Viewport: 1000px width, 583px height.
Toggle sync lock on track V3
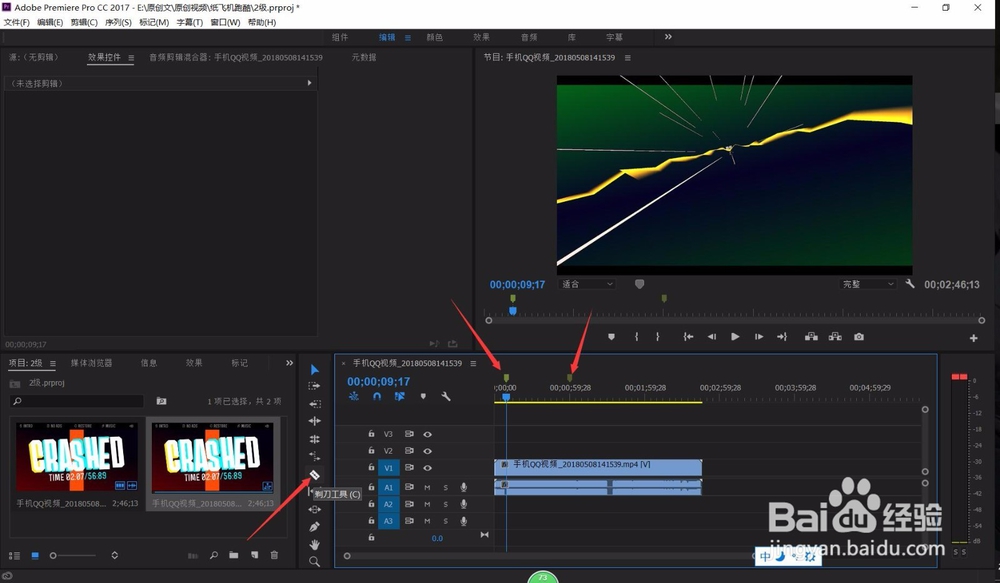point(409,434)
